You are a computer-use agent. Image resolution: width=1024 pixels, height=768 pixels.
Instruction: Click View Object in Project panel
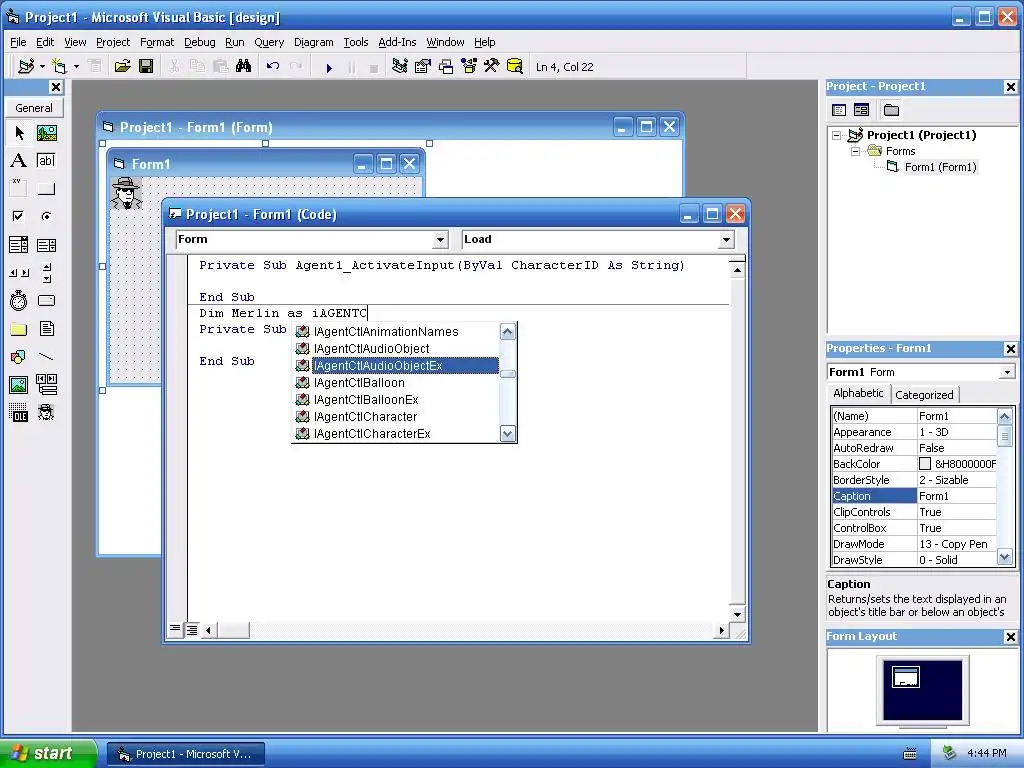pos(862,110)
